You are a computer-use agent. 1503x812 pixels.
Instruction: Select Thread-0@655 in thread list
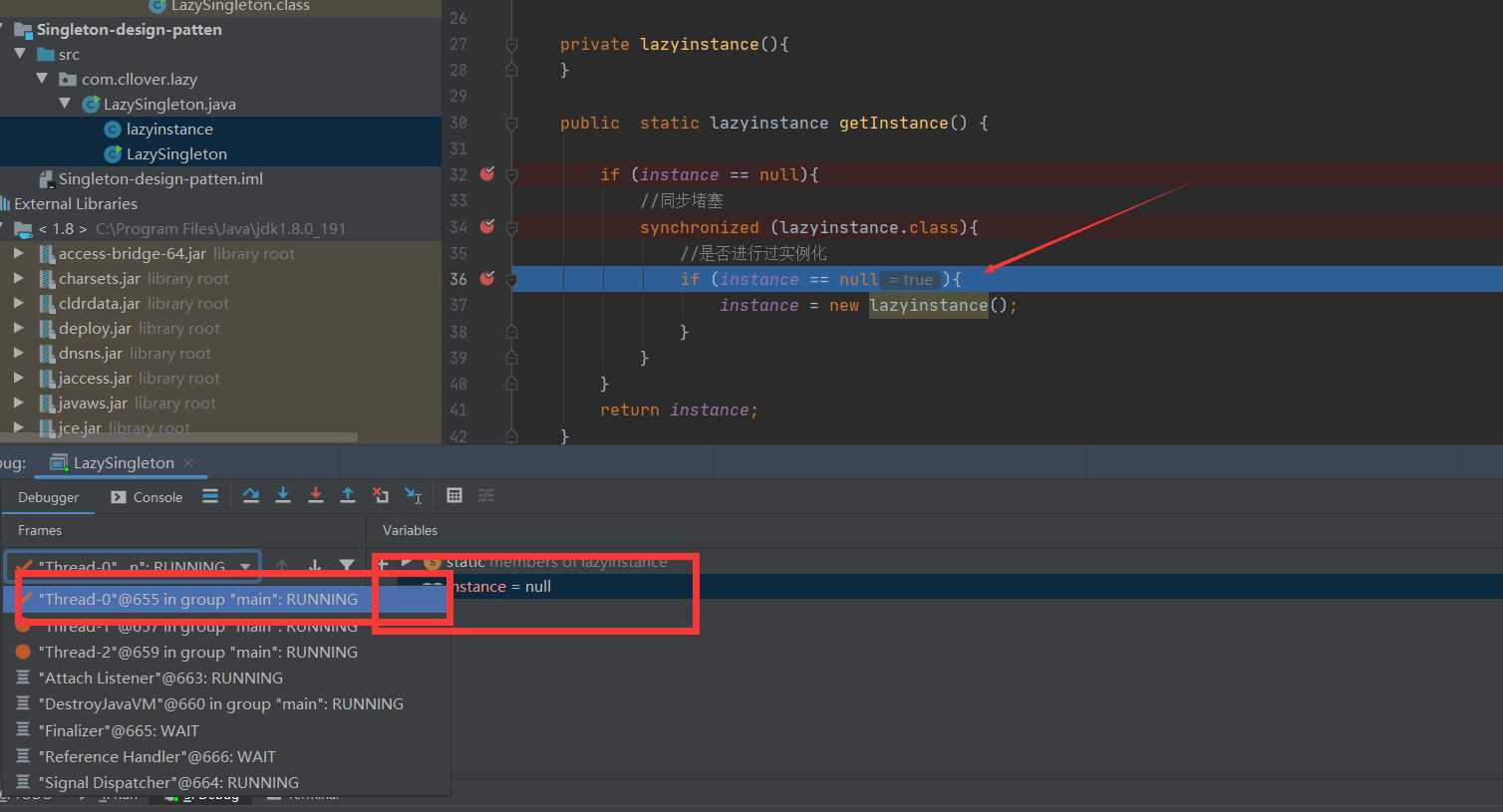point(225,599)
